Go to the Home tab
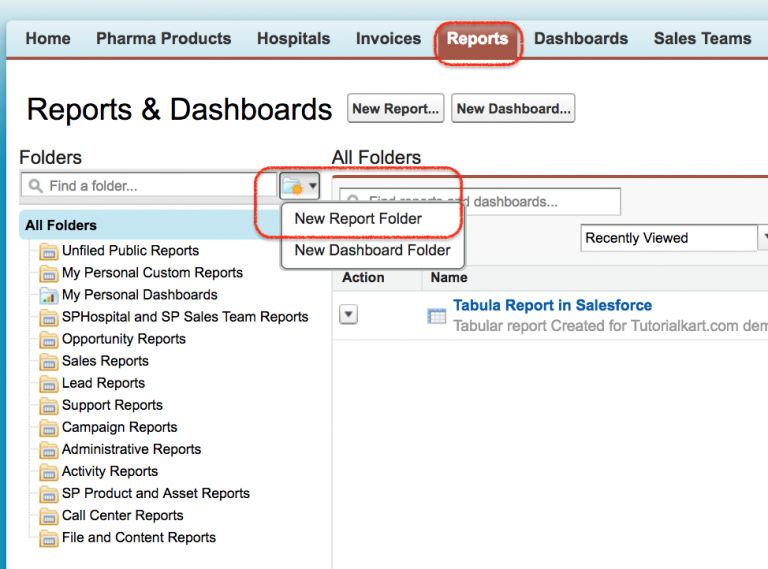This screenshot has width=768, height=569. point(48,38)
